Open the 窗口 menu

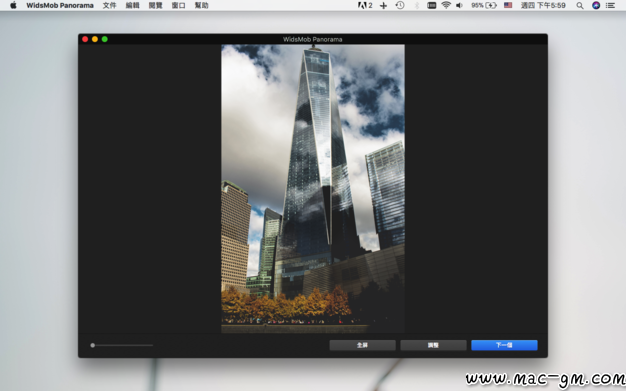[x=178, y=5]
